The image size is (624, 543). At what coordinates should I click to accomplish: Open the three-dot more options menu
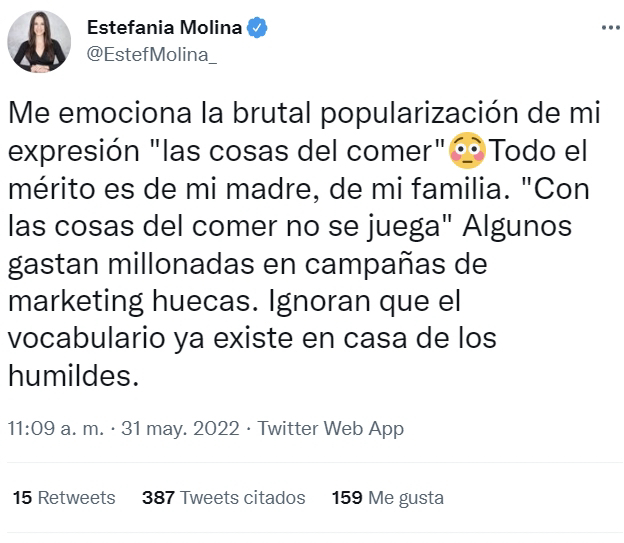610,27
